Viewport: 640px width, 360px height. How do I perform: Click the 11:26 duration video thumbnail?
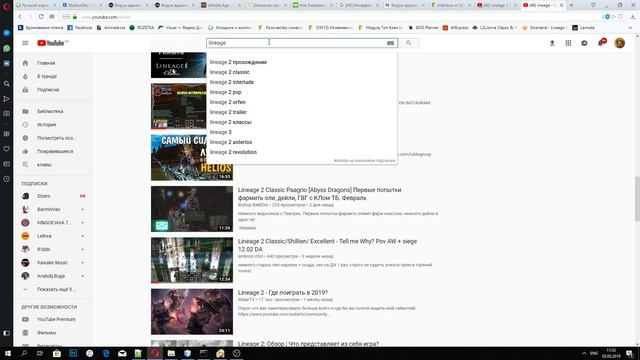click(x=192, y=209)
